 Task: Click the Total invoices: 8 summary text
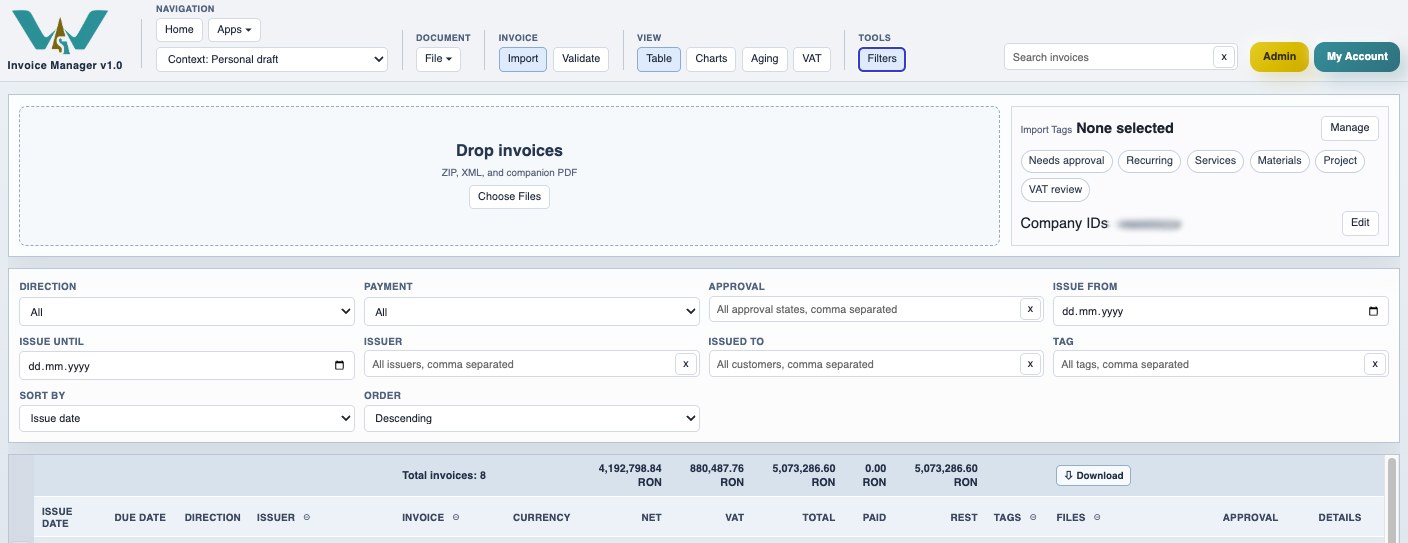444,475
